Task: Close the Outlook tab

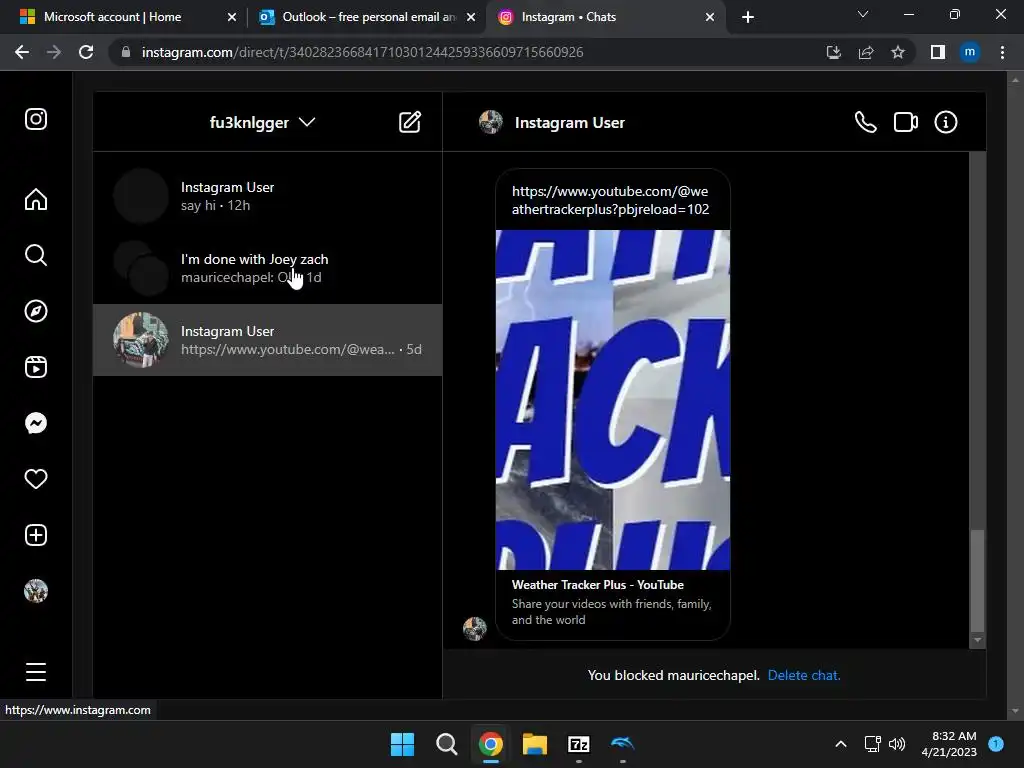Action: pyautogui.click(x=471, y=17)
